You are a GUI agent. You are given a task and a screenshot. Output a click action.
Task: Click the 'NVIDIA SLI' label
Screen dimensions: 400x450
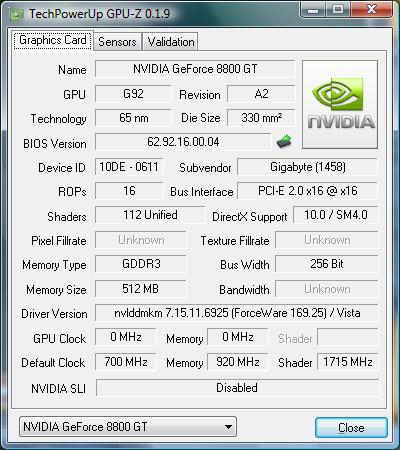click(58, 389)
